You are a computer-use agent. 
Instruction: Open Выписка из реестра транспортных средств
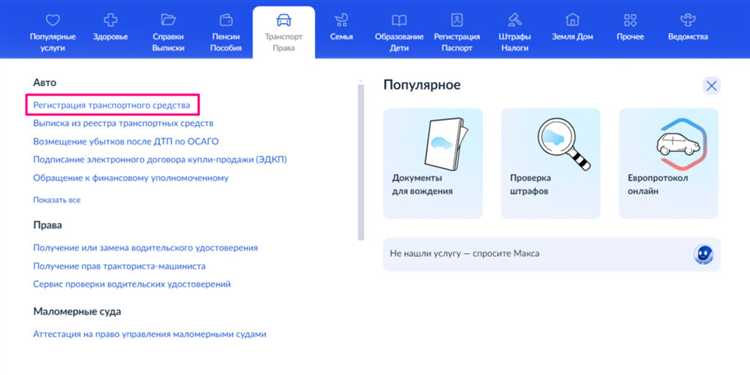[123, 123]
